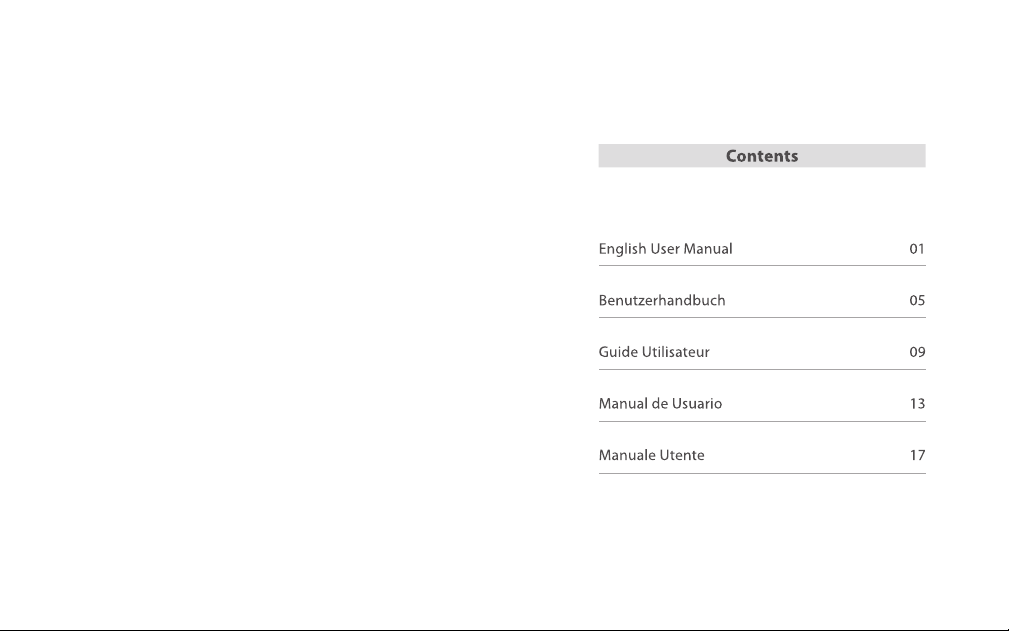
Task: Click the underline beneath Manuale Utente
Action: (x=762, y=473)
